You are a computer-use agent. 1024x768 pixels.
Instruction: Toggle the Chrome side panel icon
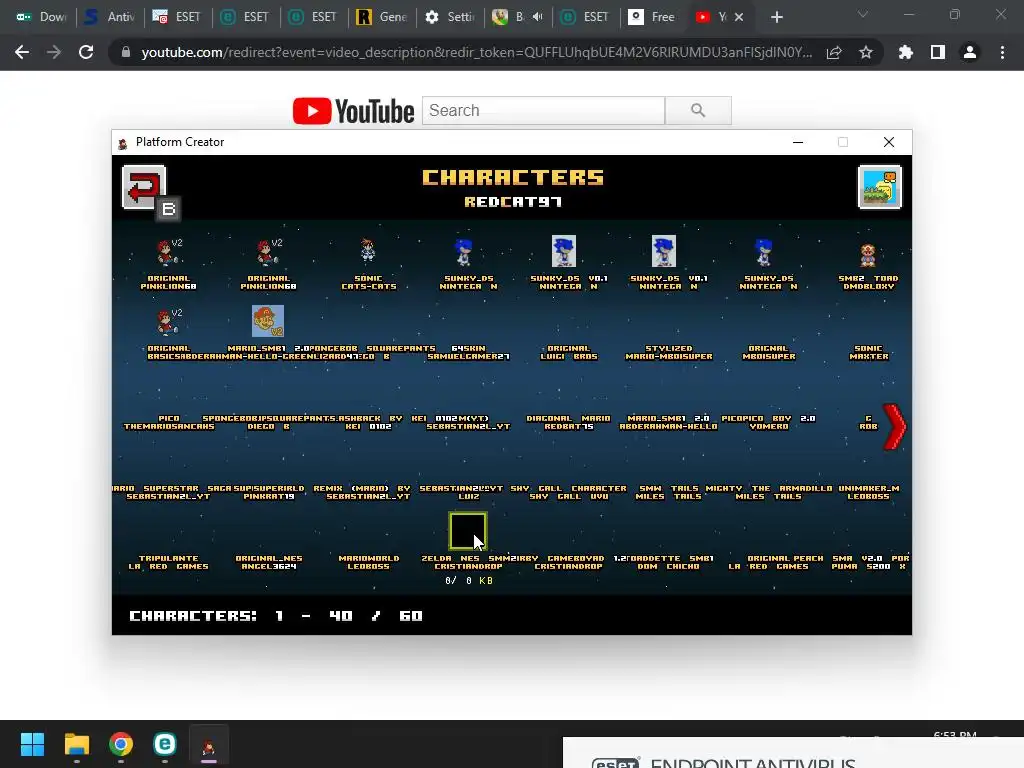(x=938, y=52)
